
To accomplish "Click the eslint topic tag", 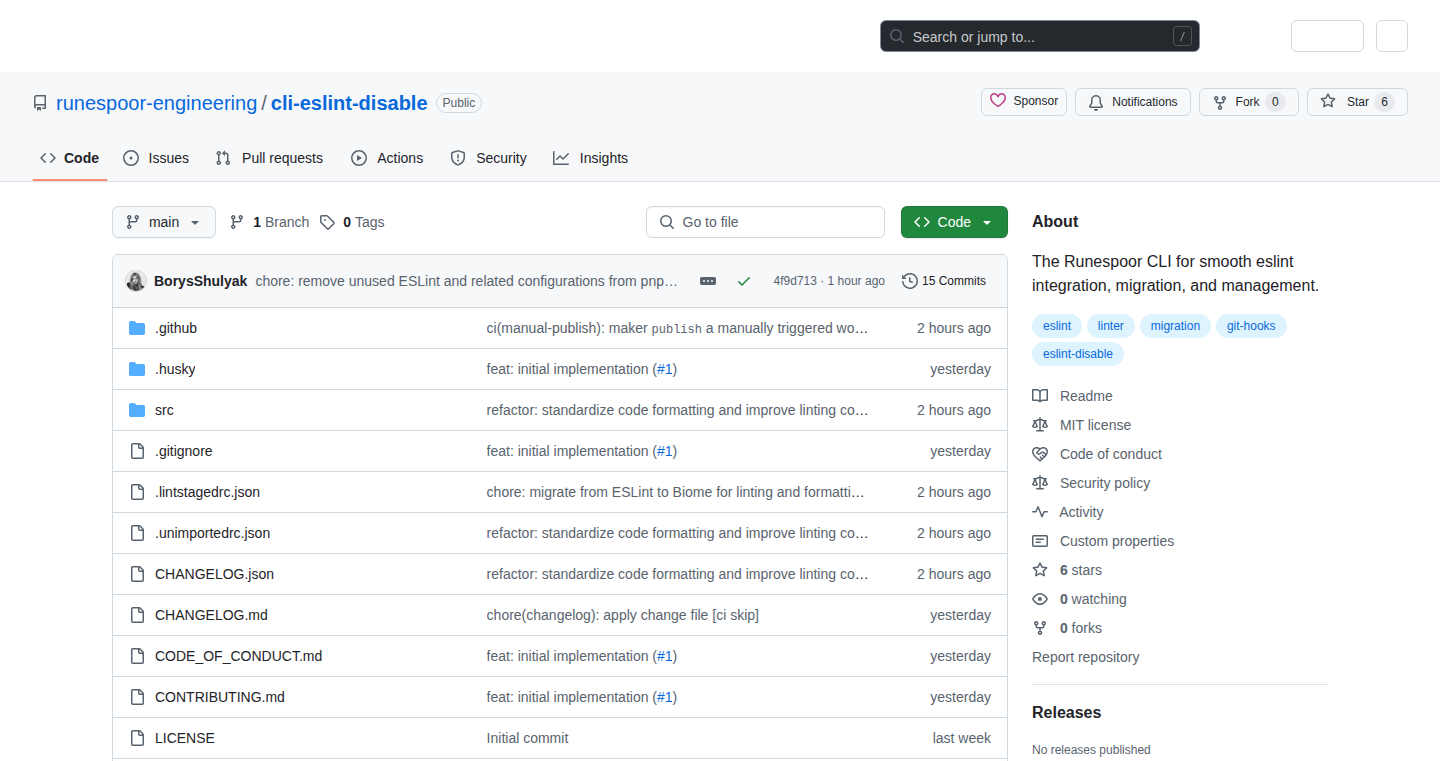I will click(1057, 326).
